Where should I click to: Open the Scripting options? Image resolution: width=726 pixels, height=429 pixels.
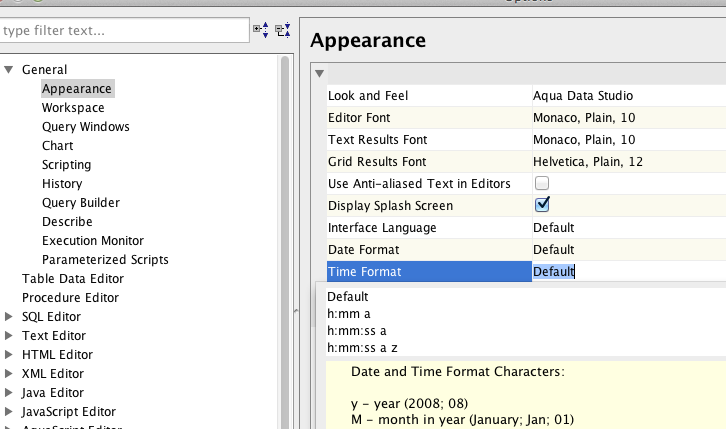click(x=66, y=165)
